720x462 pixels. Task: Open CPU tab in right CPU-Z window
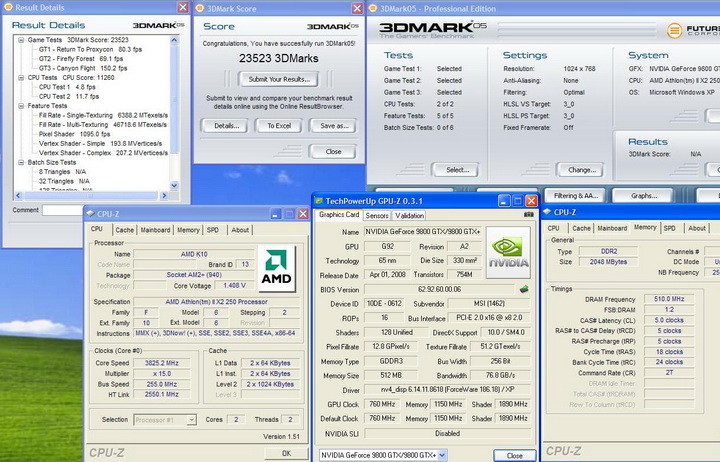(554, 228)
